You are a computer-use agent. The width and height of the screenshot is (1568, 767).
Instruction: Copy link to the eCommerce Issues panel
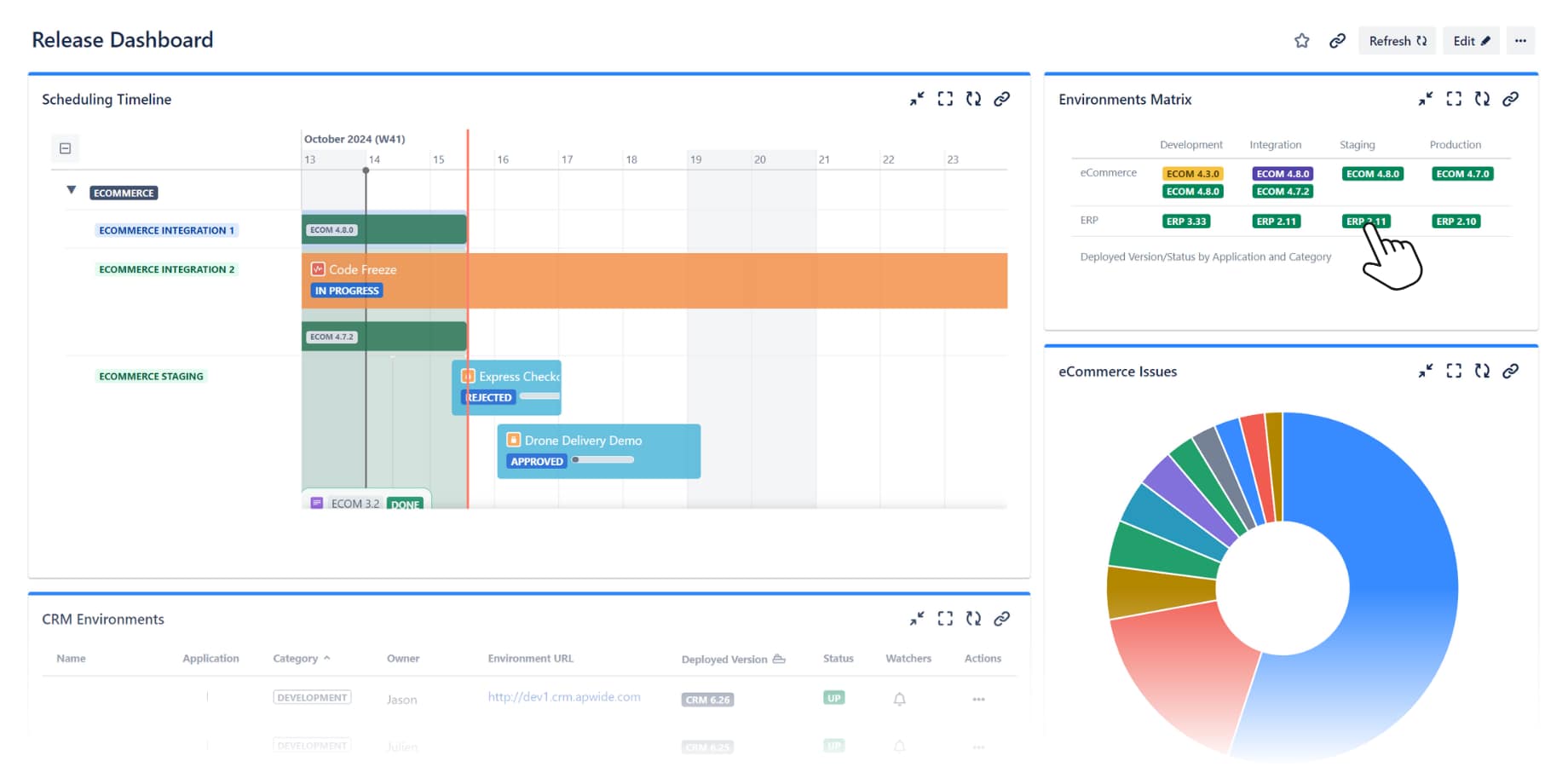tap(1511, 371)
